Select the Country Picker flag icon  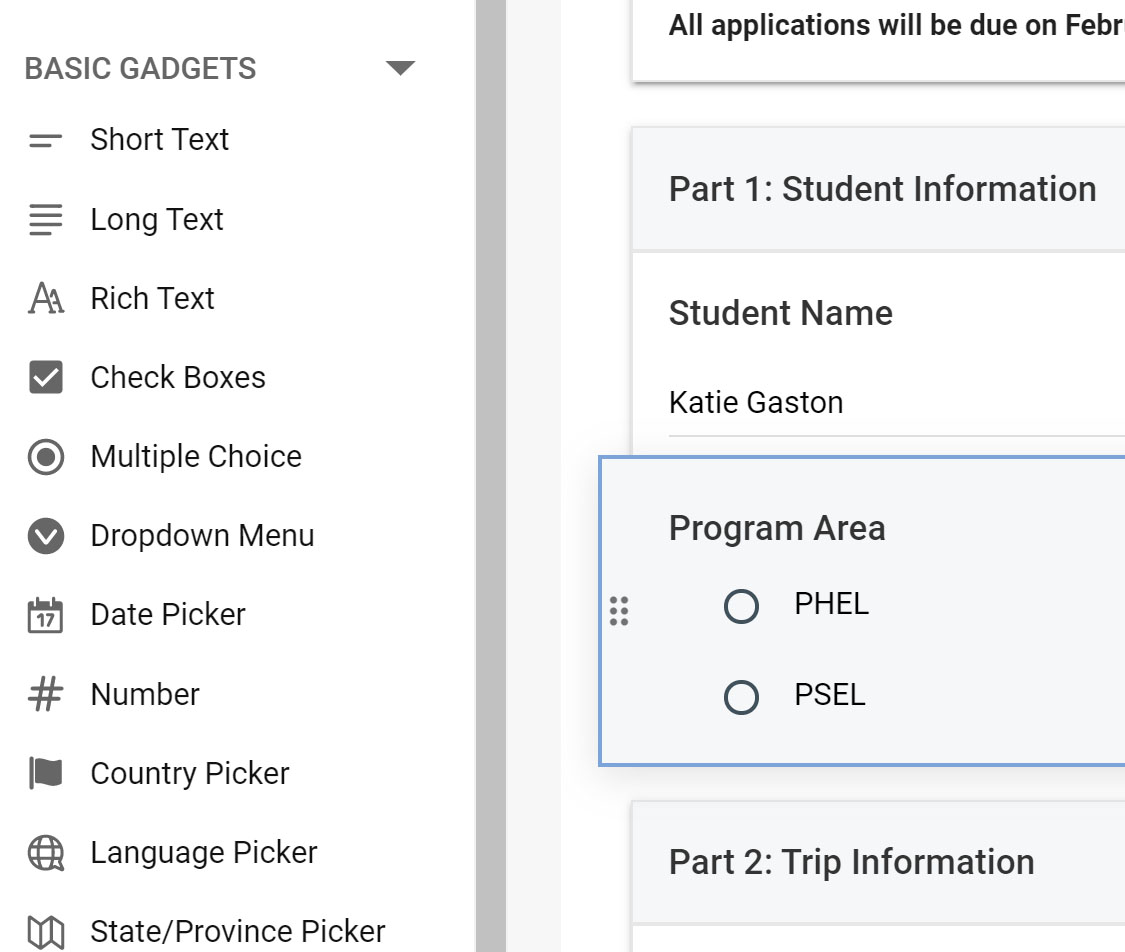46,773
